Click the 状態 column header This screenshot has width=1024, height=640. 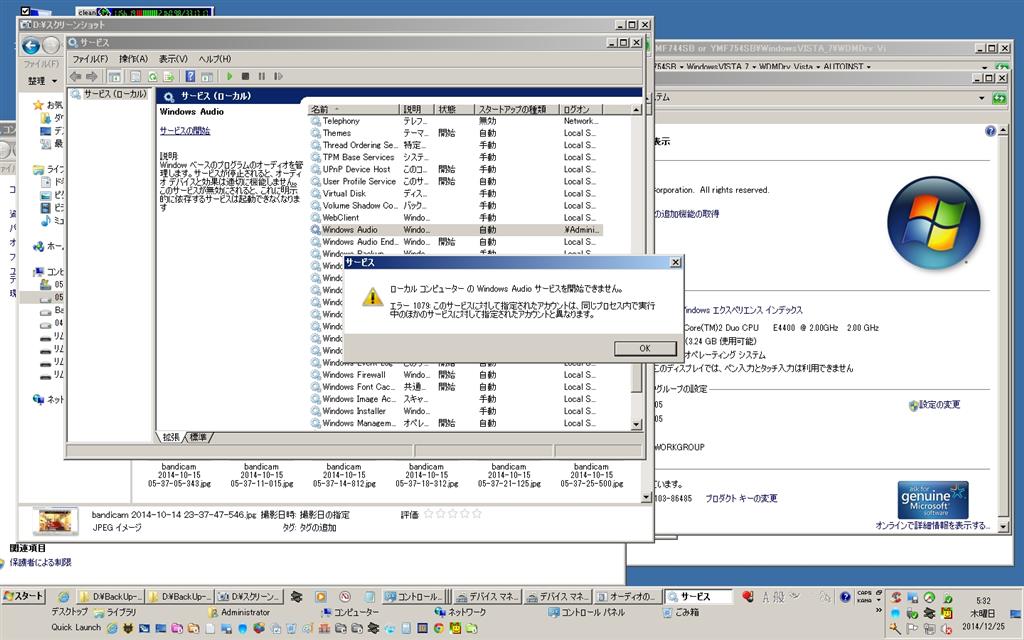454,109
